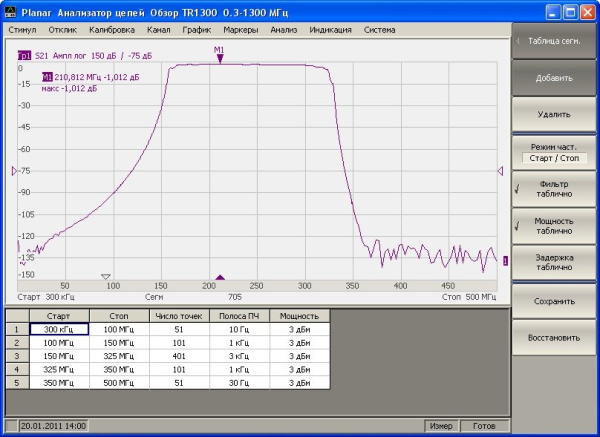Click the 300 кГц start cell in row 1

[x=59, y=328]
